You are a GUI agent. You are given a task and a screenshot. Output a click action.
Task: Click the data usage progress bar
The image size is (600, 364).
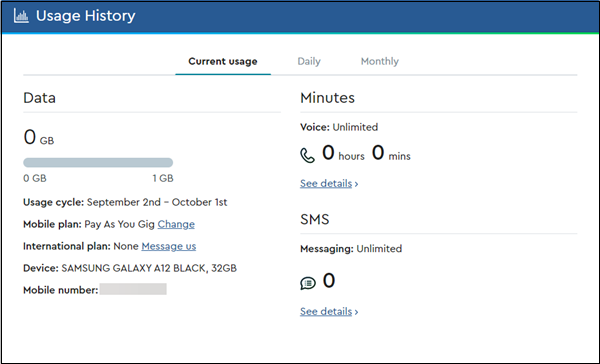click(98, 162)
